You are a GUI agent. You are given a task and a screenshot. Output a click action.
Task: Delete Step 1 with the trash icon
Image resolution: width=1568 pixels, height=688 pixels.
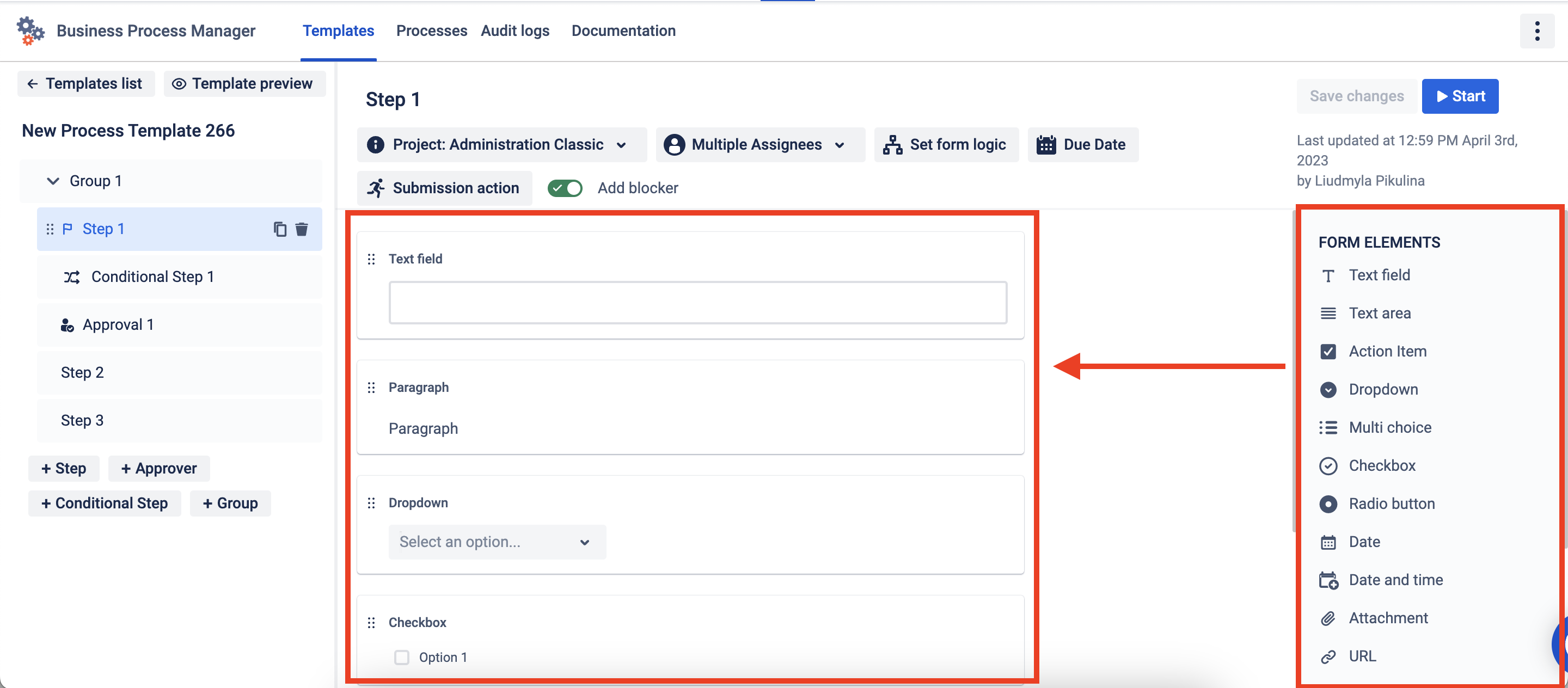click(x=301, y=229)
